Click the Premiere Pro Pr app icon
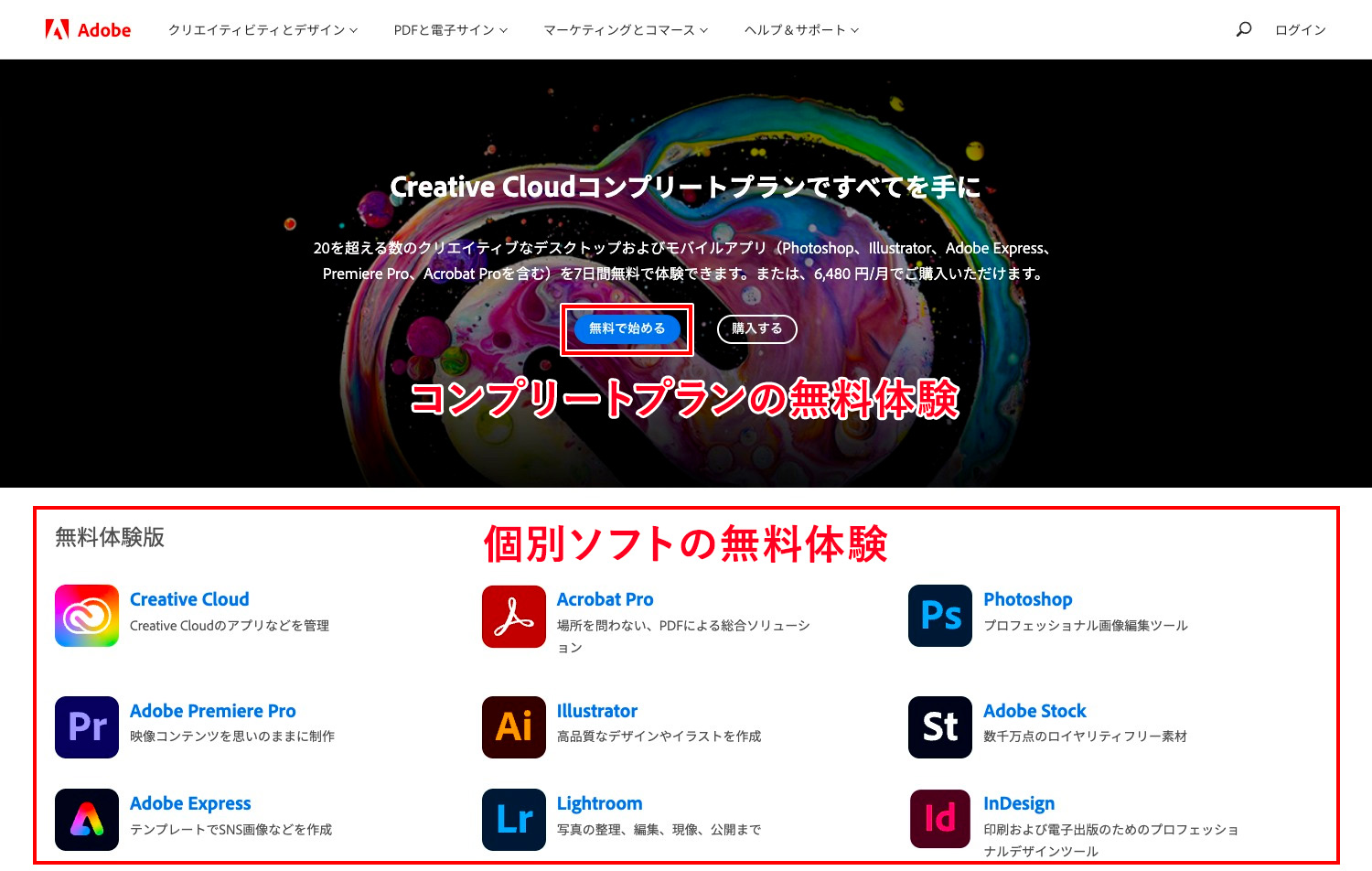The width and height of the screenshot is (1372, 871). (87, 727)
